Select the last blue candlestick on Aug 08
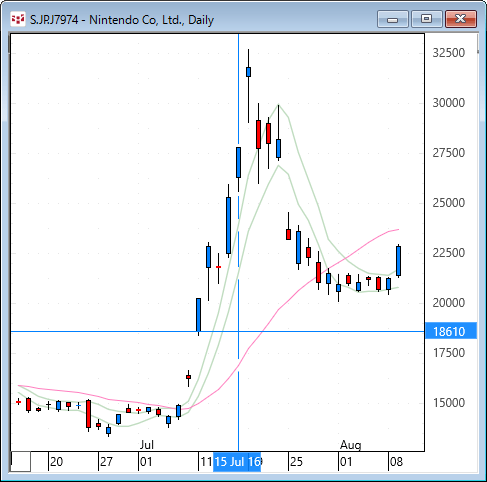This screenshot has width=487, height=482. pyautogui.click(x=398, y=261)
